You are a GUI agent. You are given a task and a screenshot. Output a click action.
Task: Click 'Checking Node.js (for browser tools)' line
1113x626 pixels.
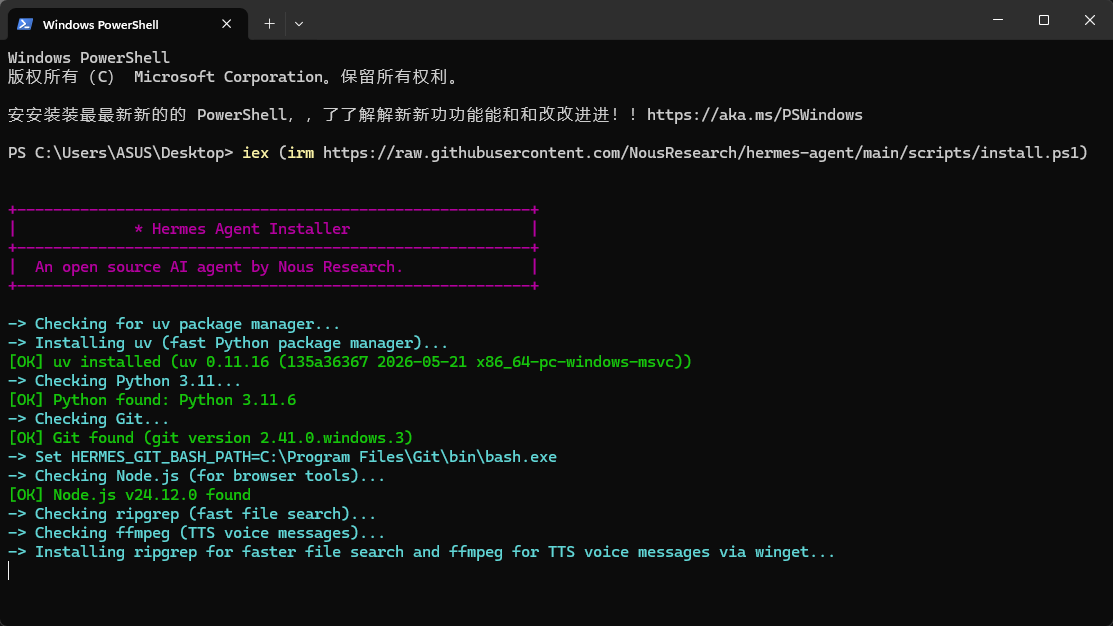[x=197, y=476]
